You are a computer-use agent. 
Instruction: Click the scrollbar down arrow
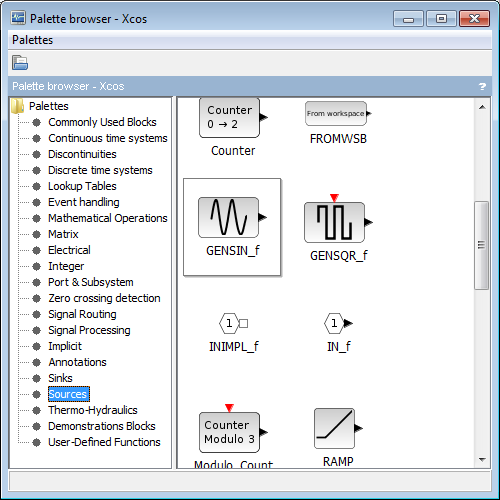(x=482, y=460)
